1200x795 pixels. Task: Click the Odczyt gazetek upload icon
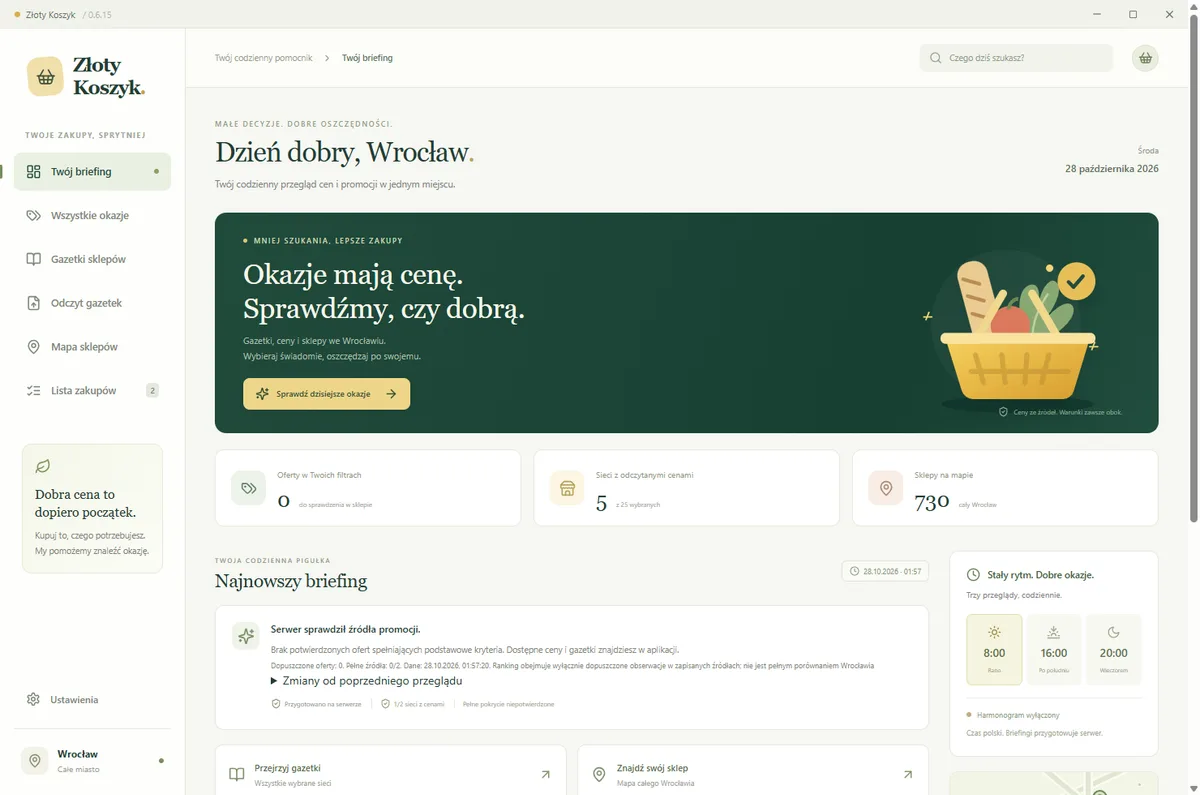34,303
